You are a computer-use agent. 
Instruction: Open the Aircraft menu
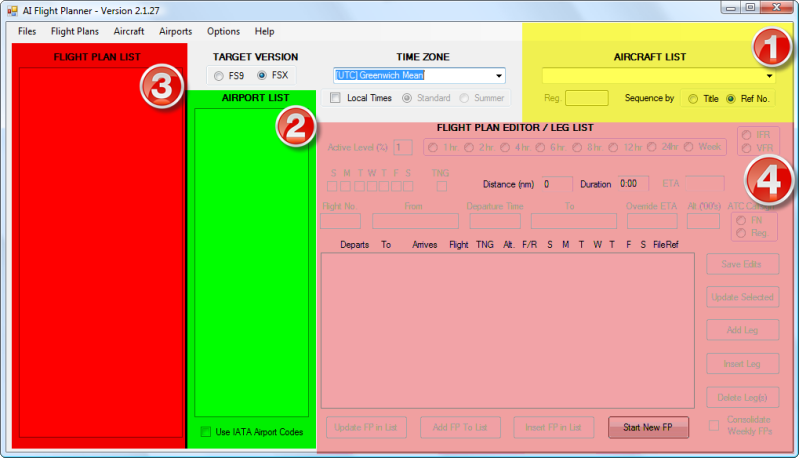[128, 31]
